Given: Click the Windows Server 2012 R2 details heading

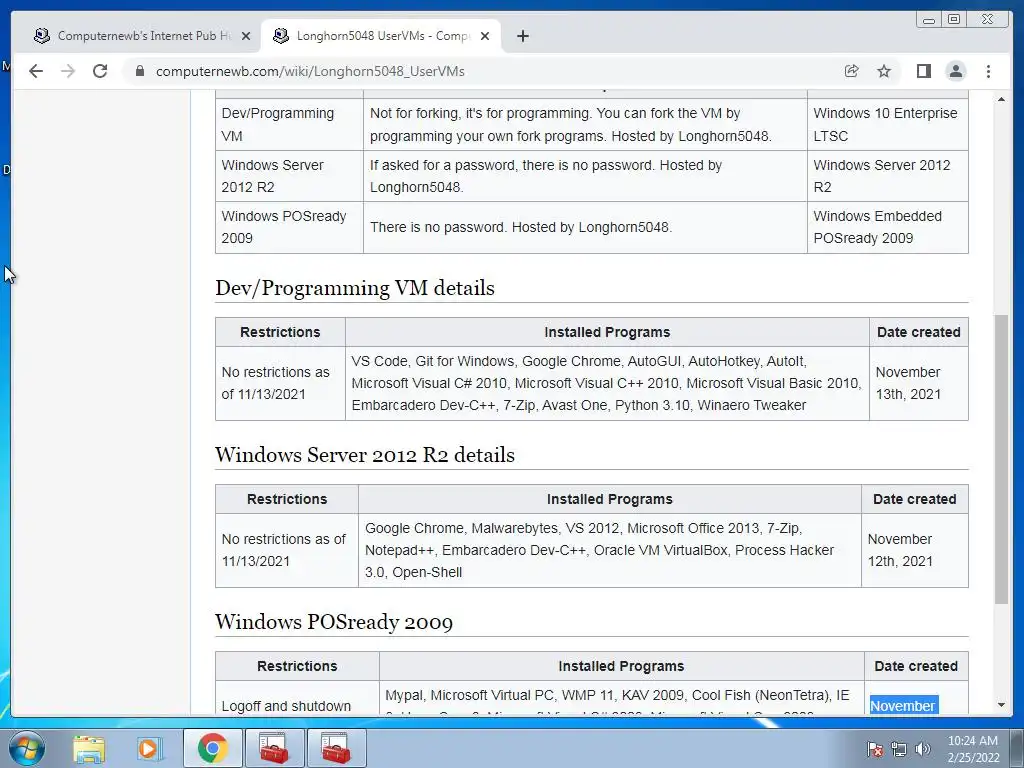Looking at the screenshot, I should (x=364, y=455).
